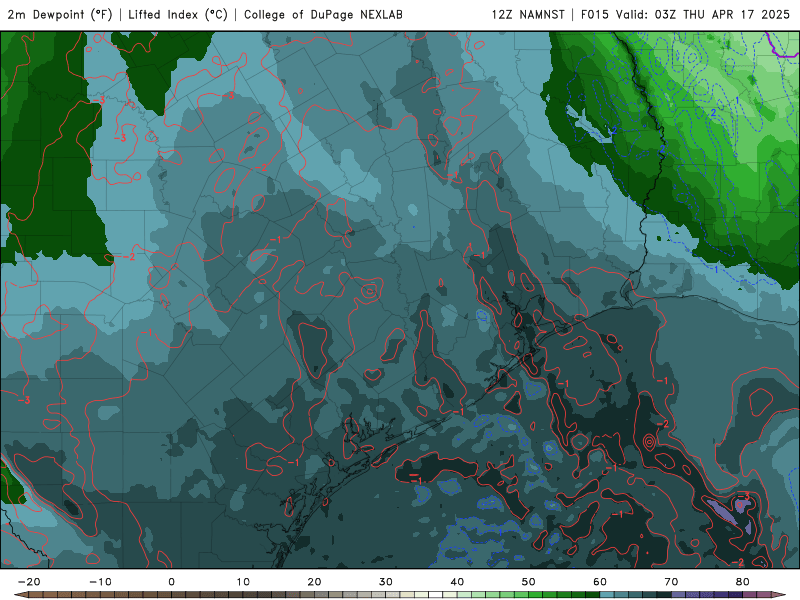Click 'F015 Valid: 03Z THU APR 17 2025'
Screen dimensions: 800x600
pos(685,15)
